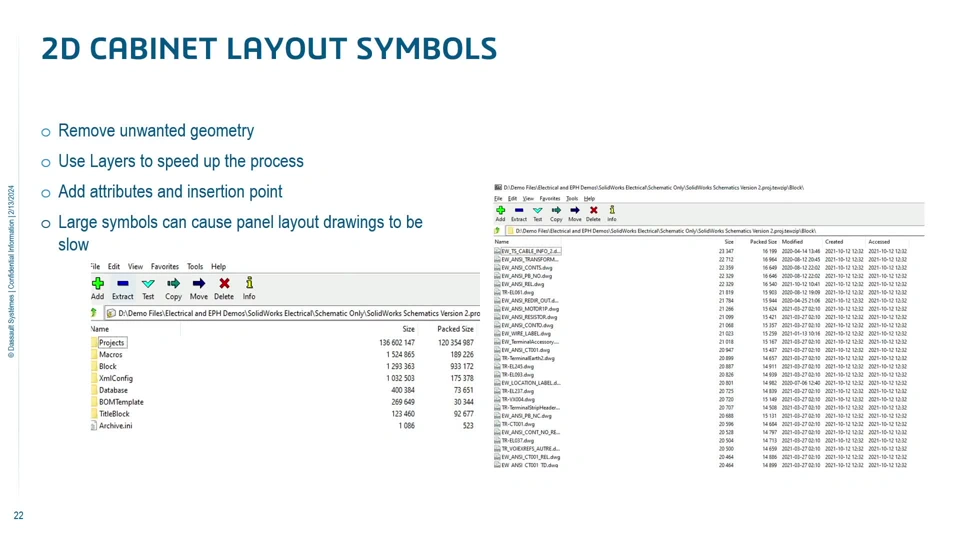Sort by Created column header
Screen dimensions: 960x540
(x=834, y=242)
